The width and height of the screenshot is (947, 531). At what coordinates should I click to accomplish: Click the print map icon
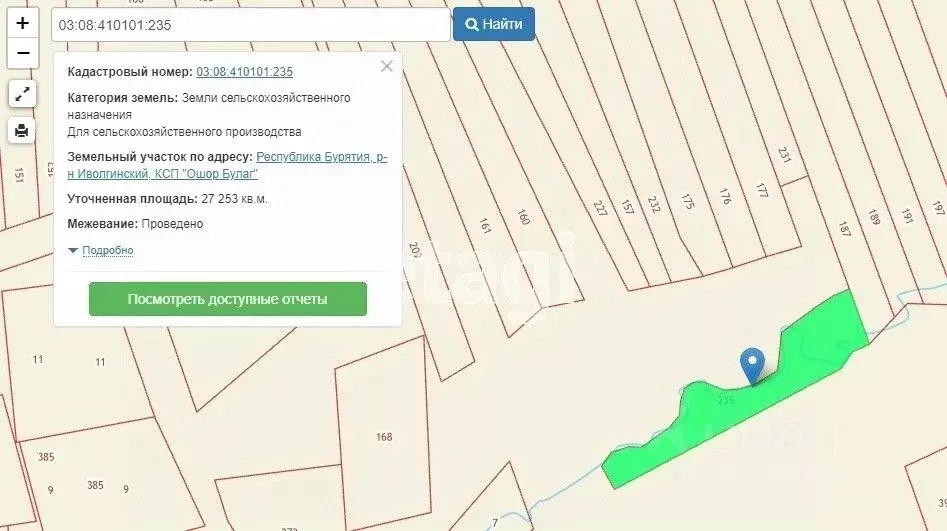tap(22, 130)
